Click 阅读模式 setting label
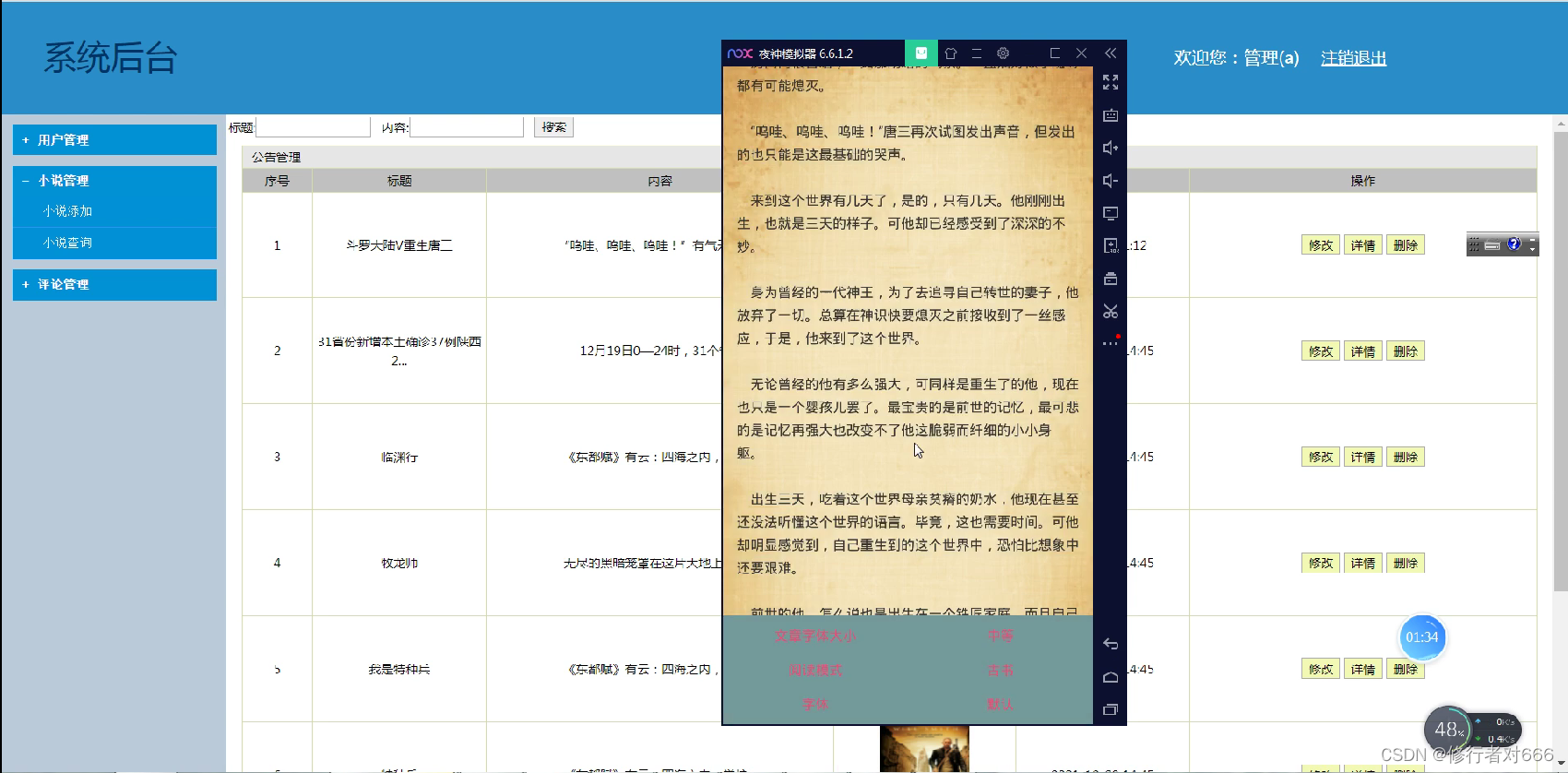The width and height of the screenshot is (1568, 773). click(x=815, y=670)
